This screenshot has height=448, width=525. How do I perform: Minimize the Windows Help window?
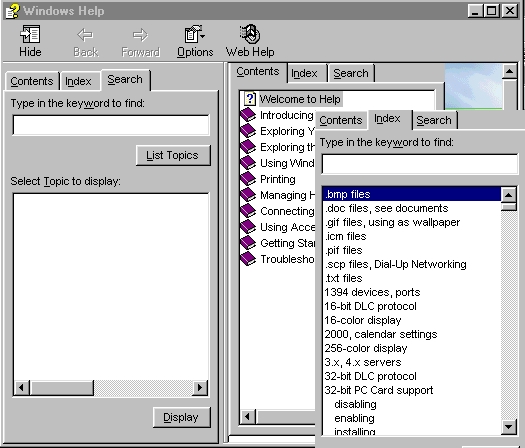click(475, 11)
